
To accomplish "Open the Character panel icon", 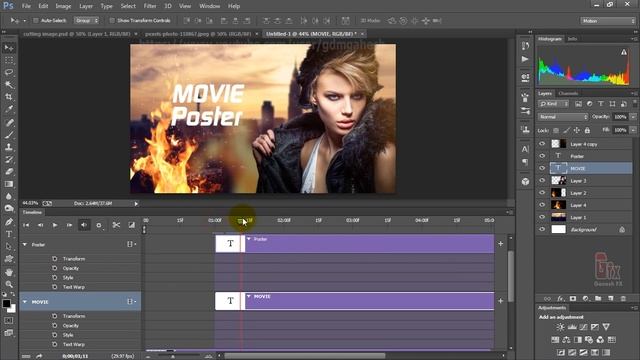I will coord(525,149).
